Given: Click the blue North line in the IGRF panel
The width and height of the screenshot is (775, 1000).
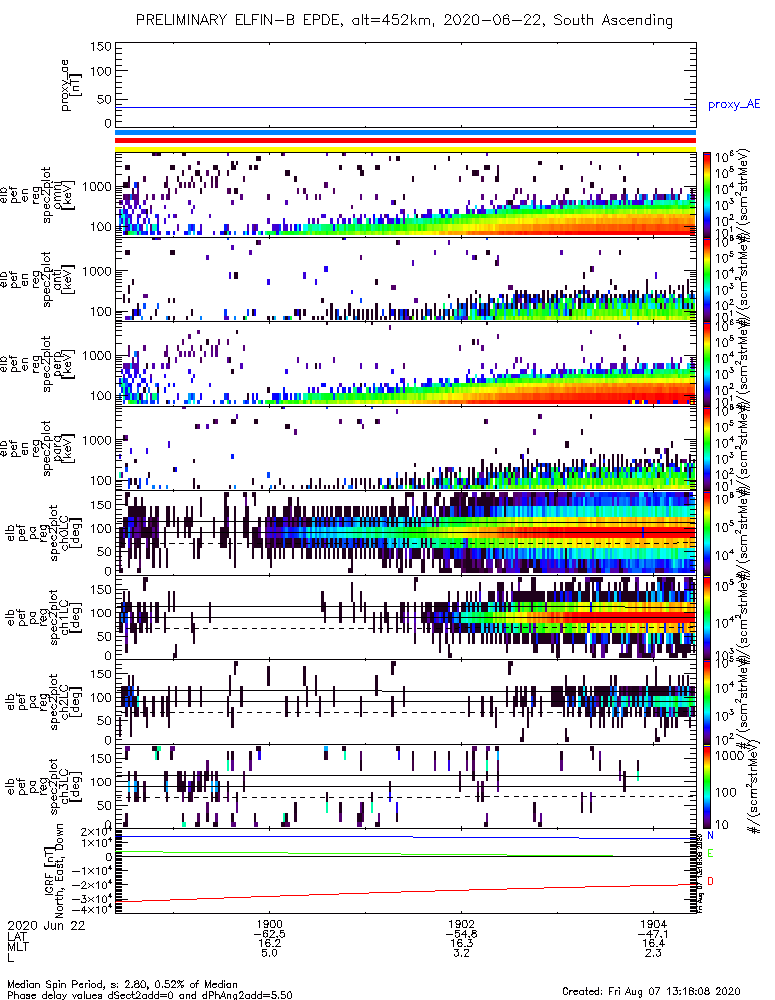Looking at the screenshot, I should point(405,837).
